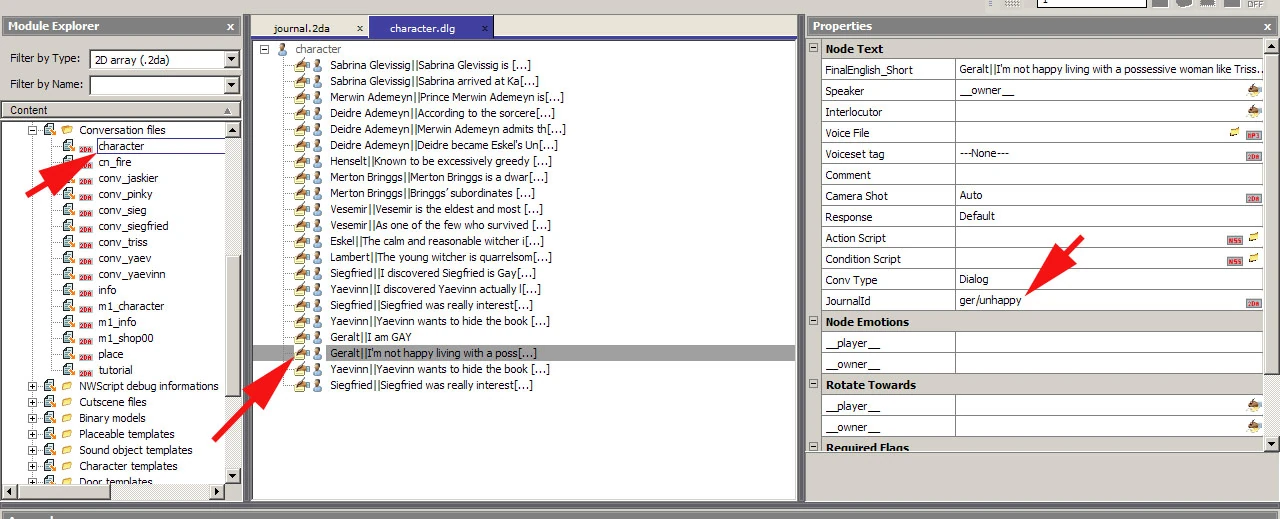This screenshot has height=519, width=1280.
Task: Click the picker icon for Rotate Towards __owner__
Action: click(1254, 426)
